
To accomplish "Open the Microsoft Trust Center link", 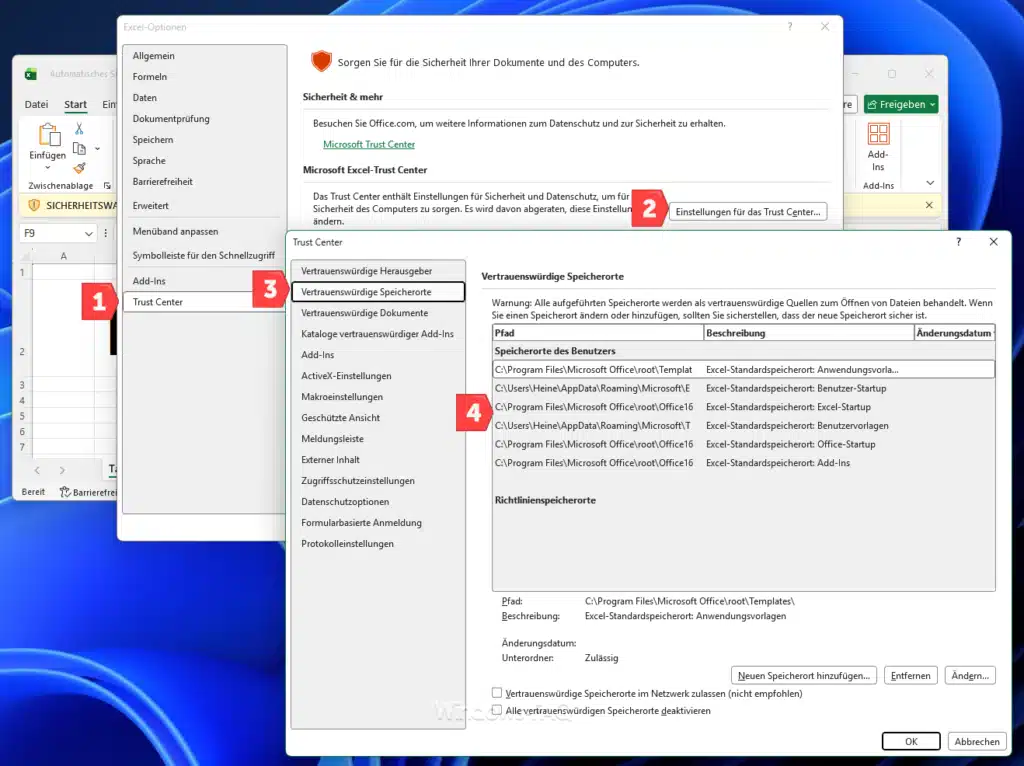I will coord(370,145).
